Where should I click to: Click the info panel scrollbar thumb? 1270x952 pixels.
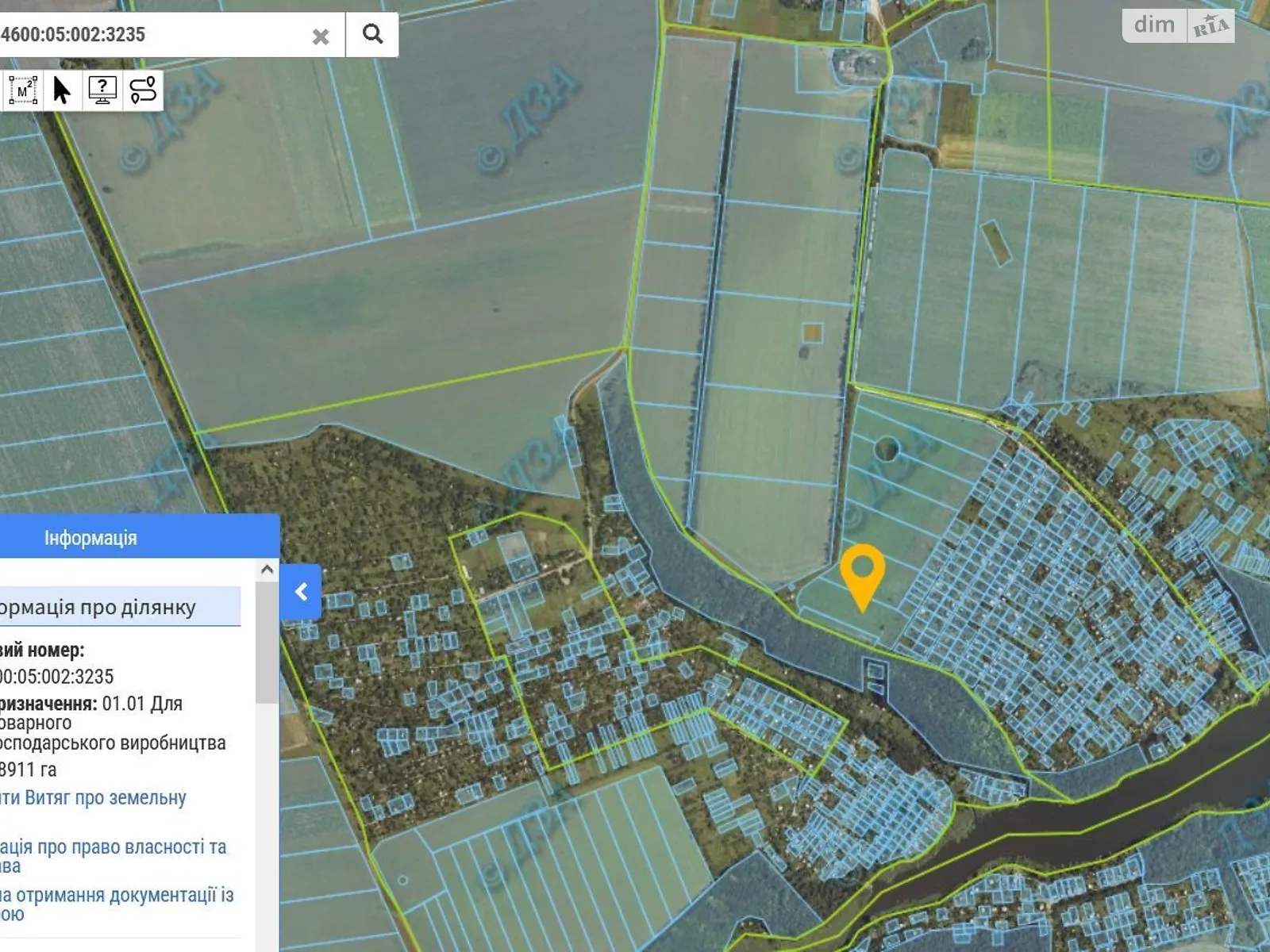[267, 643]
